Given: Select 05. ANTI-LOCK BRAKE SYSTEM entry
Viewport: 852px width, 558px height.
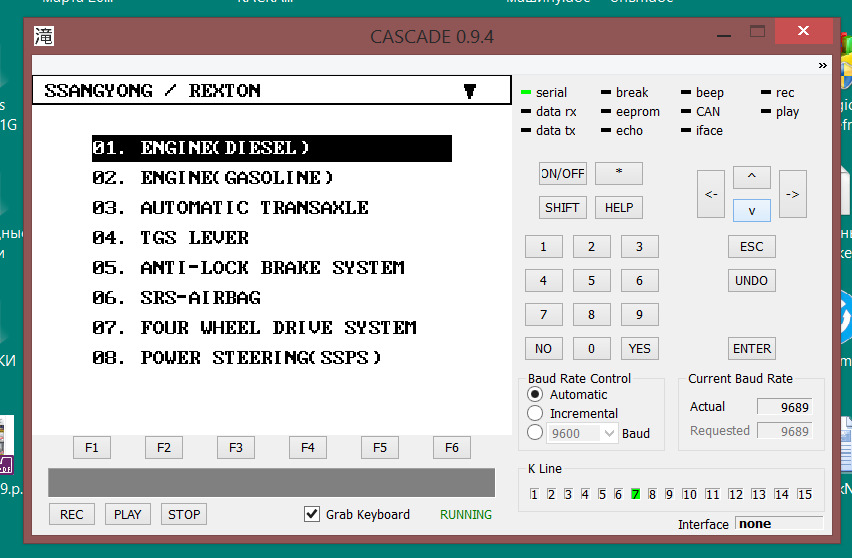Looking at the screenshot, I should pyautogui.click(x=248, y=268).
